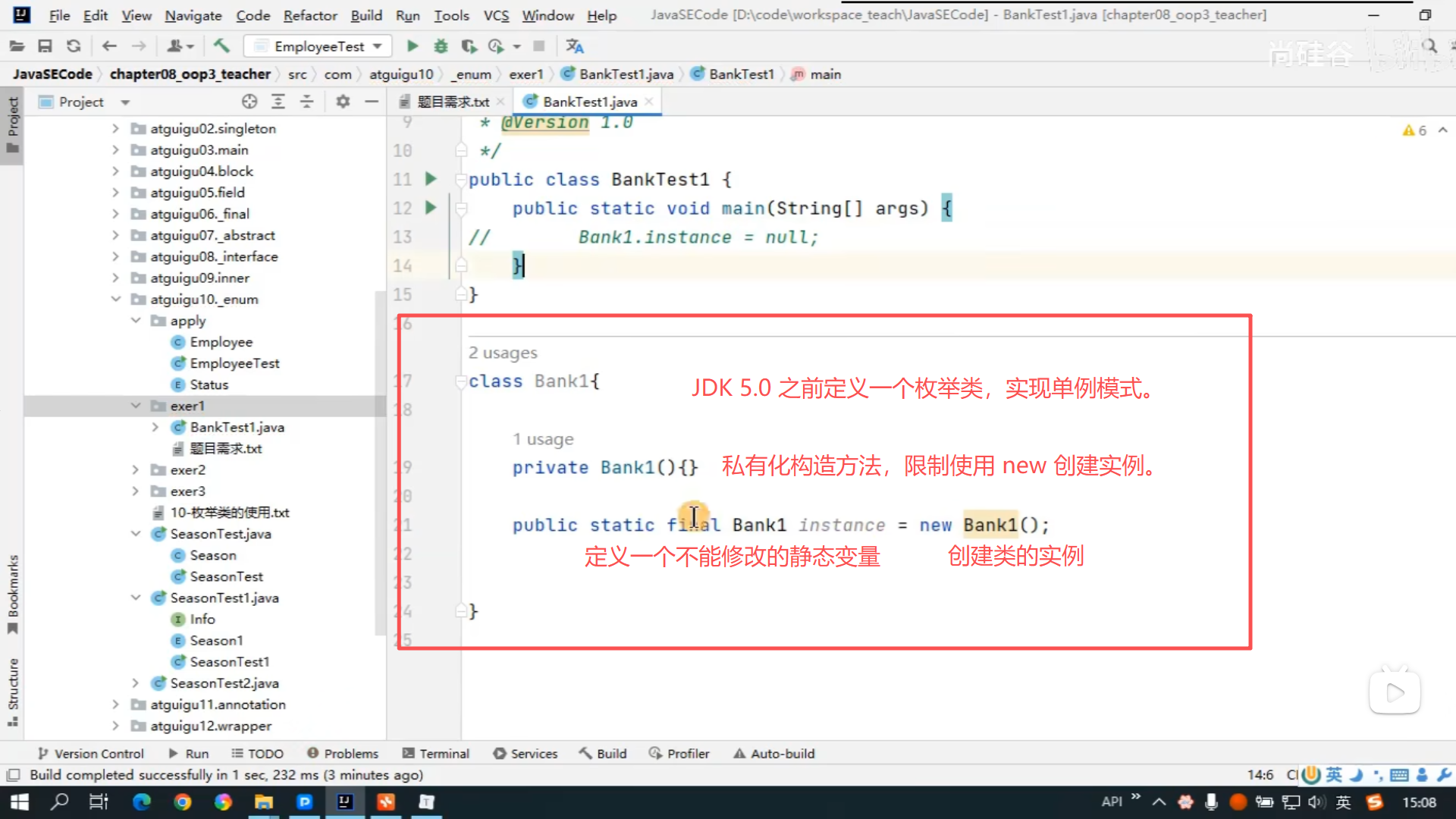Open Project panel settings gear
This screenshot has width=1456, height=819.
[343, 102]
